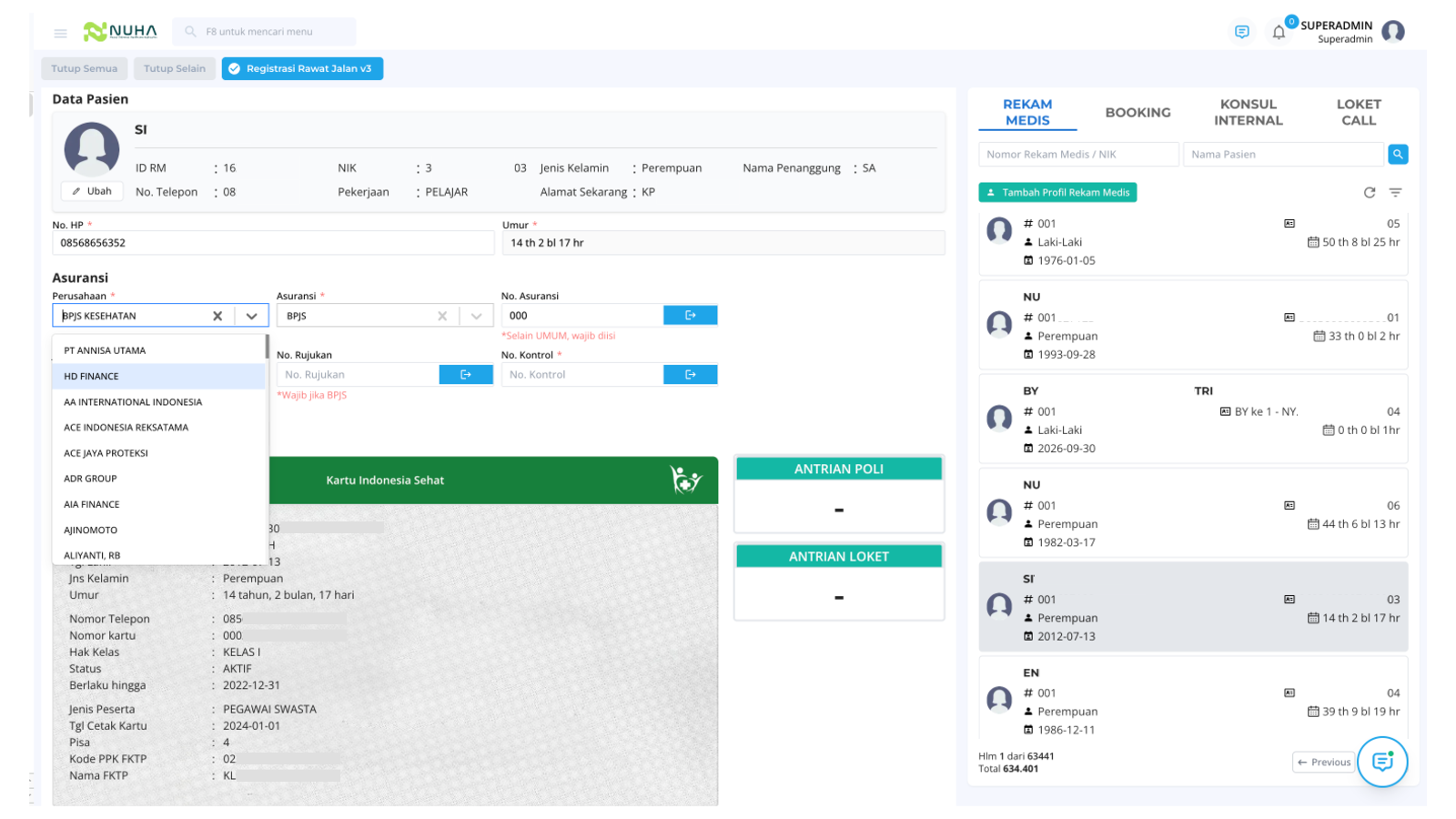Select HD FINANCE option
The height and width of the screenshot is (819, 1456).
pos(159,376)
